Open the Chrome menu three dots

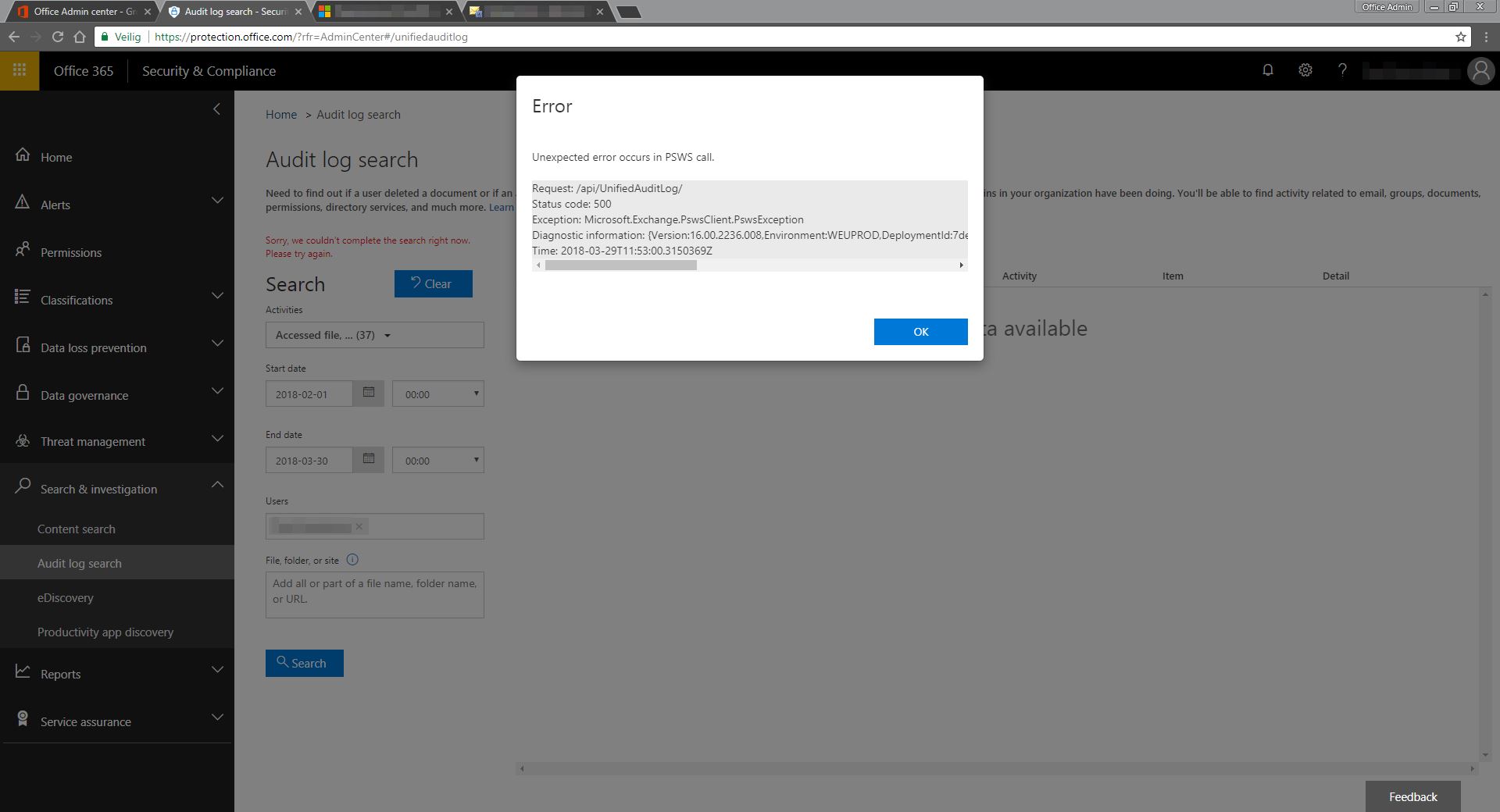1486,37
